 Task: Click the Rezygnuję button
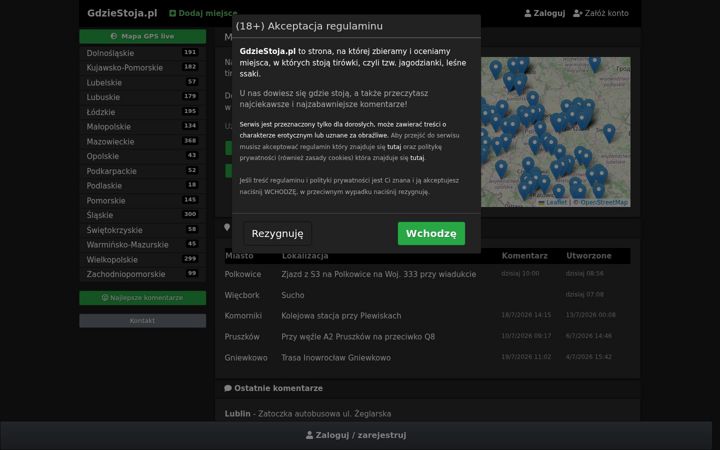click(277, 233)
